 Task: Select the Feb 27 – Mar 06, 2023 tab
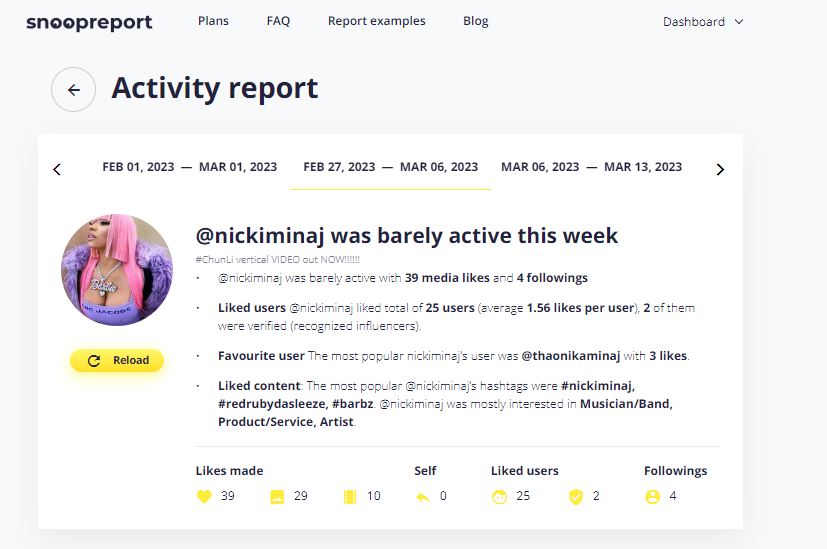(x=390, y=167)
